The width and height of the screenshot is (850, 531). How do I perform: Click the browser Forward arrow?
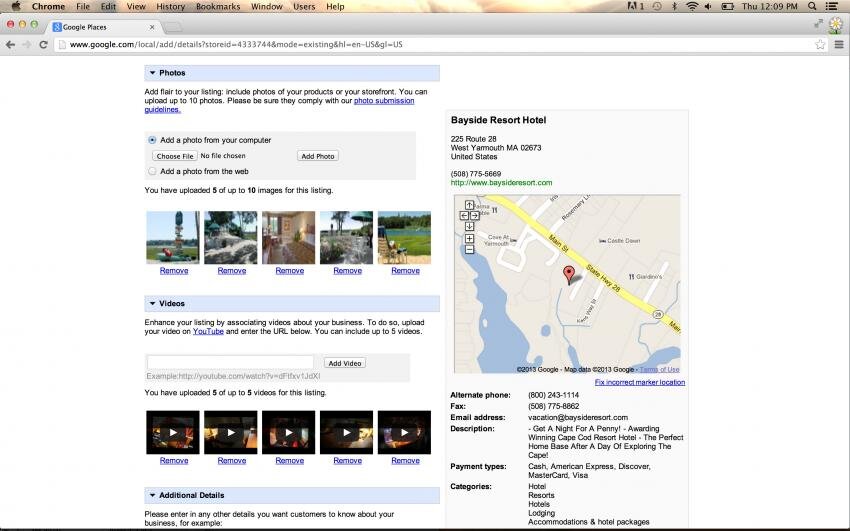[27, 44]
